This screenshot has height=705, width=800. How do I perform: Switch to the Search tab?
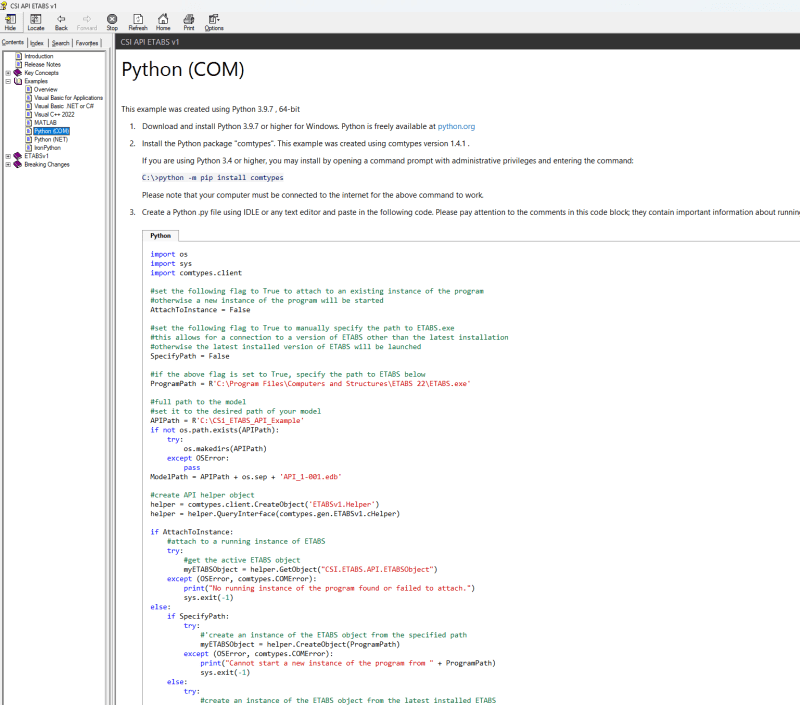(x=60, y=43)
